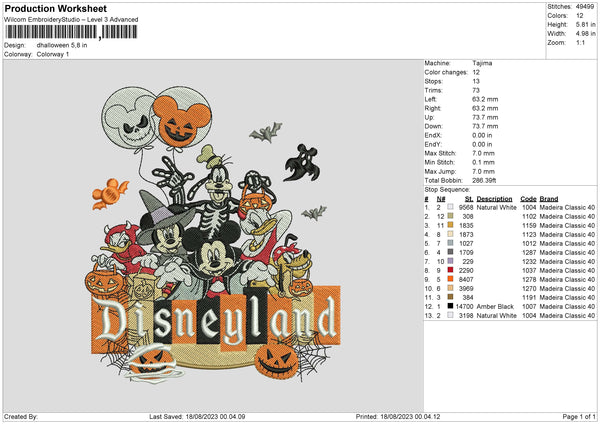Click the Max Stitch value '7.0 mm'
The width and height of the screenshot is (600, 424).
[483, 153]
